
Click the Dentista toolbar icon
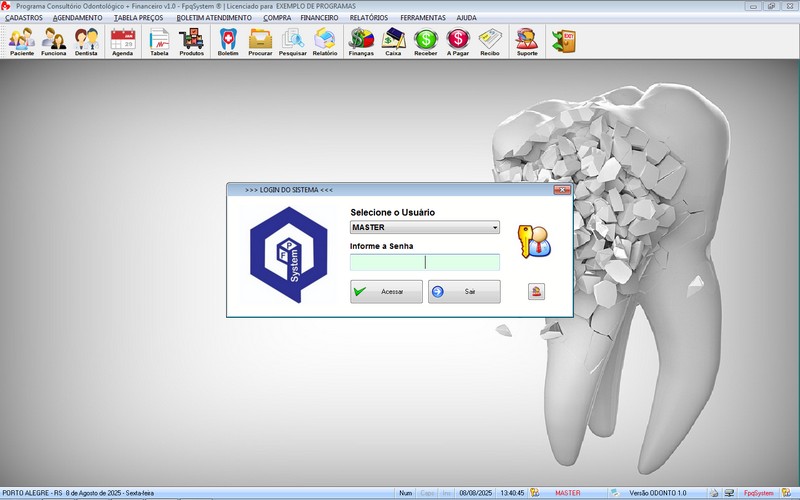pyautogui.click(x=86, y=41)
